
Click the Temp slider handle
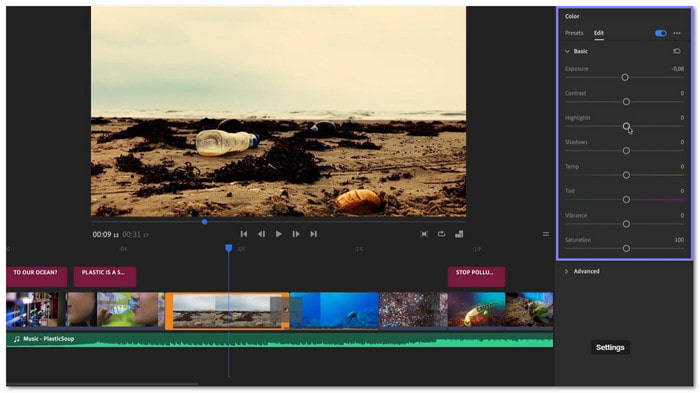[626, 175]
